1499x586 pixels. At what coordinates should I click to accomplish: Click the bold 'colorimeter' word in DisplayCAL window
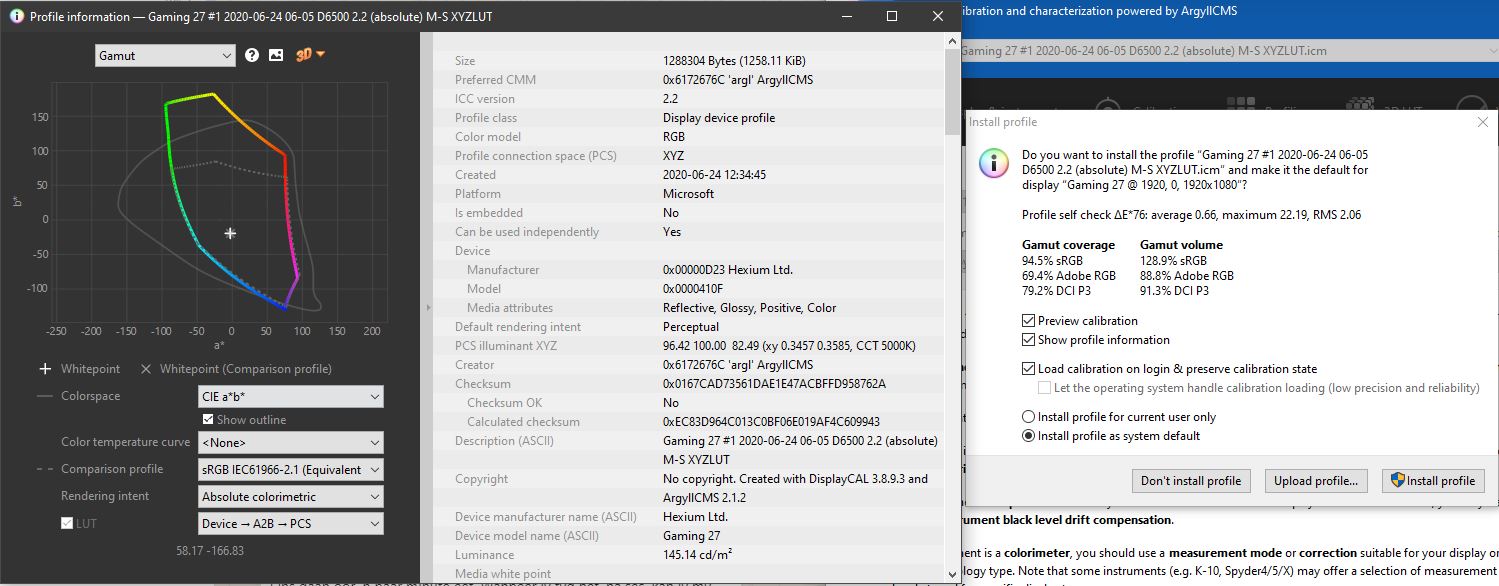click(1038, 553)
